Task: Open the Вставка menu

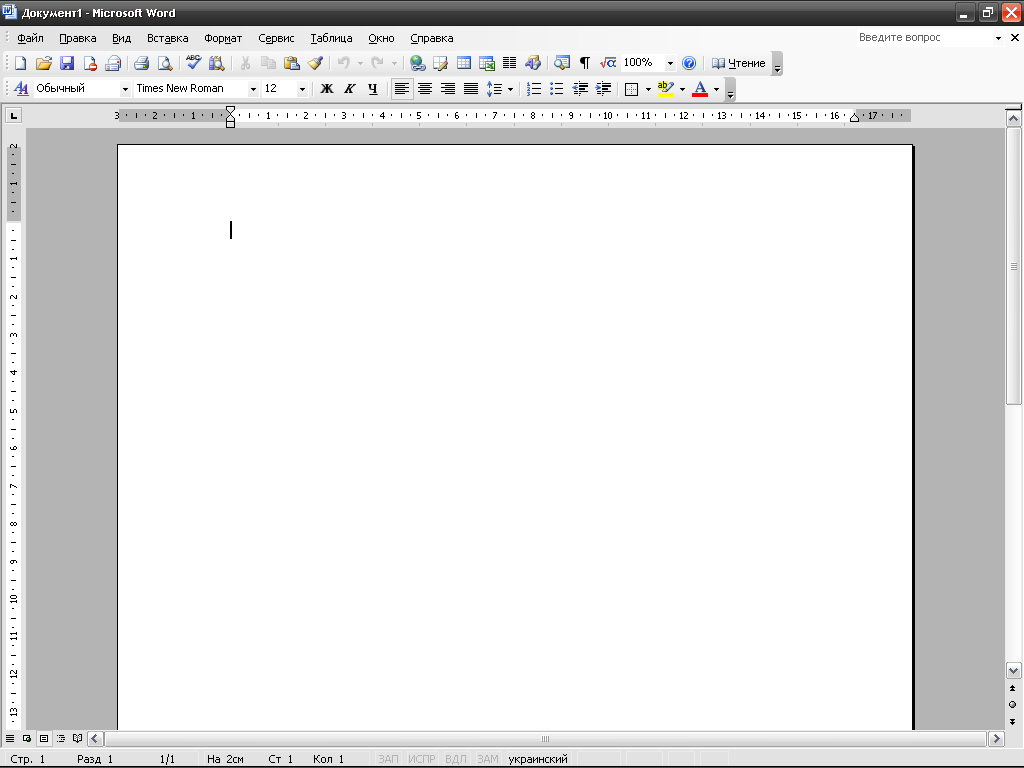Action: coord(167,38)
